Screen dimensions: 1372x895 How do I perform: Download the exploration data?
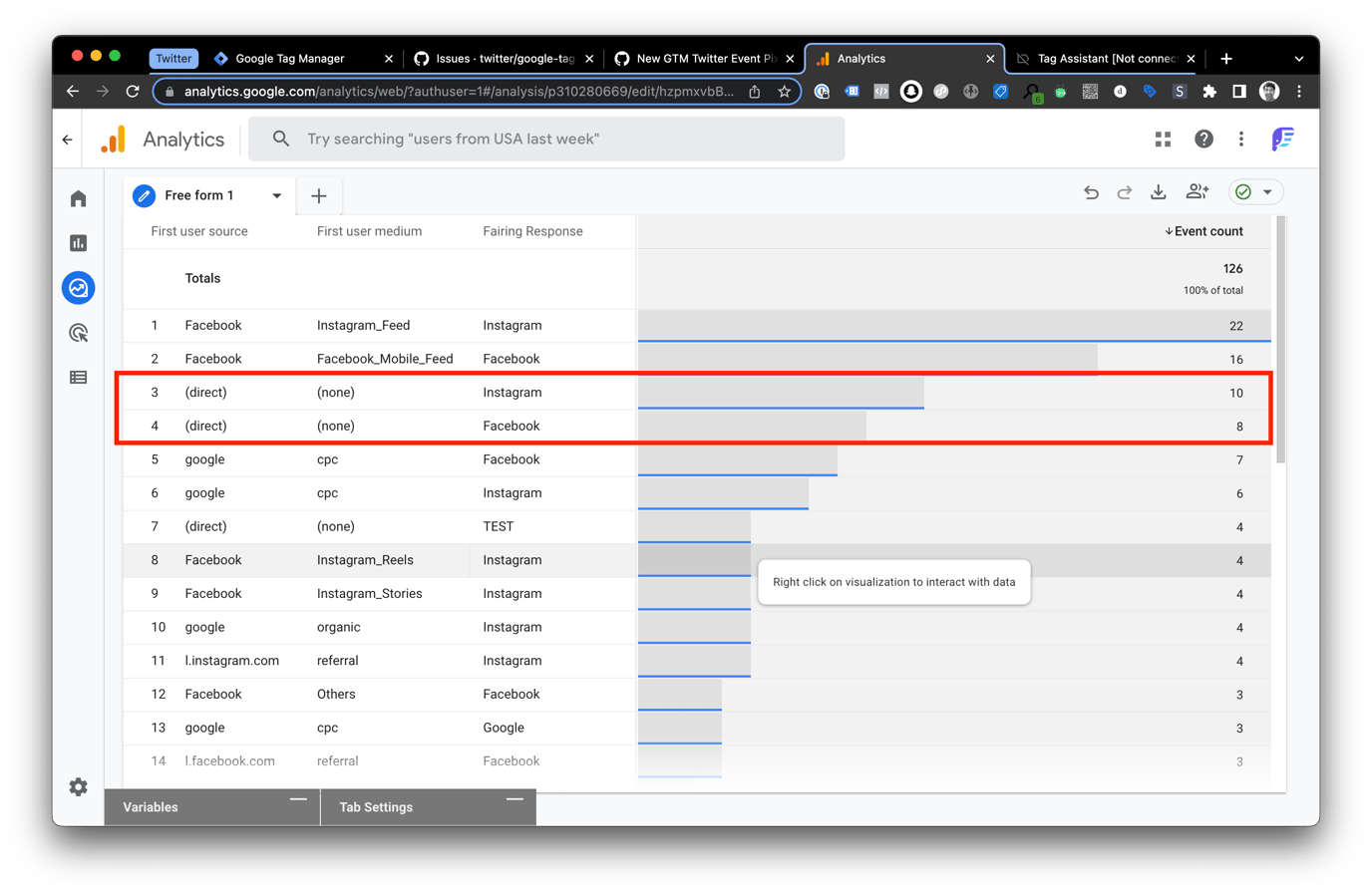click(1158, 192)
